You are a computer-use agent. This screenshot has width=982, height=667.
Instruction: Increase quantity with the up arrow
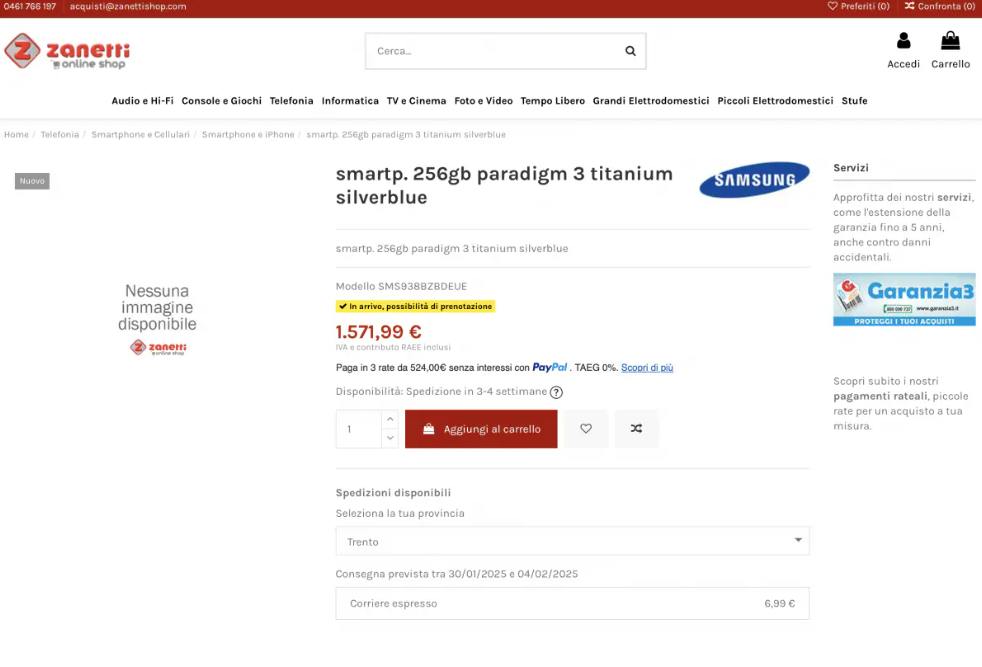tap(390, 419)
